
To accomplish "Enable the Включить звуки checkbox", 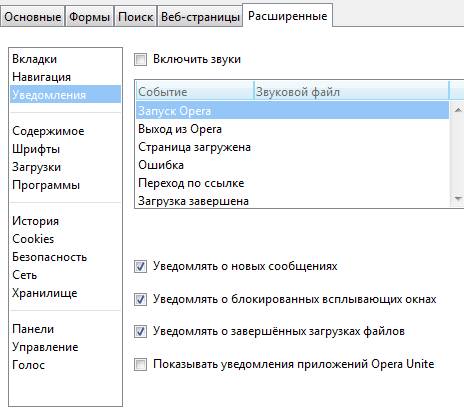I will point(140,60).
